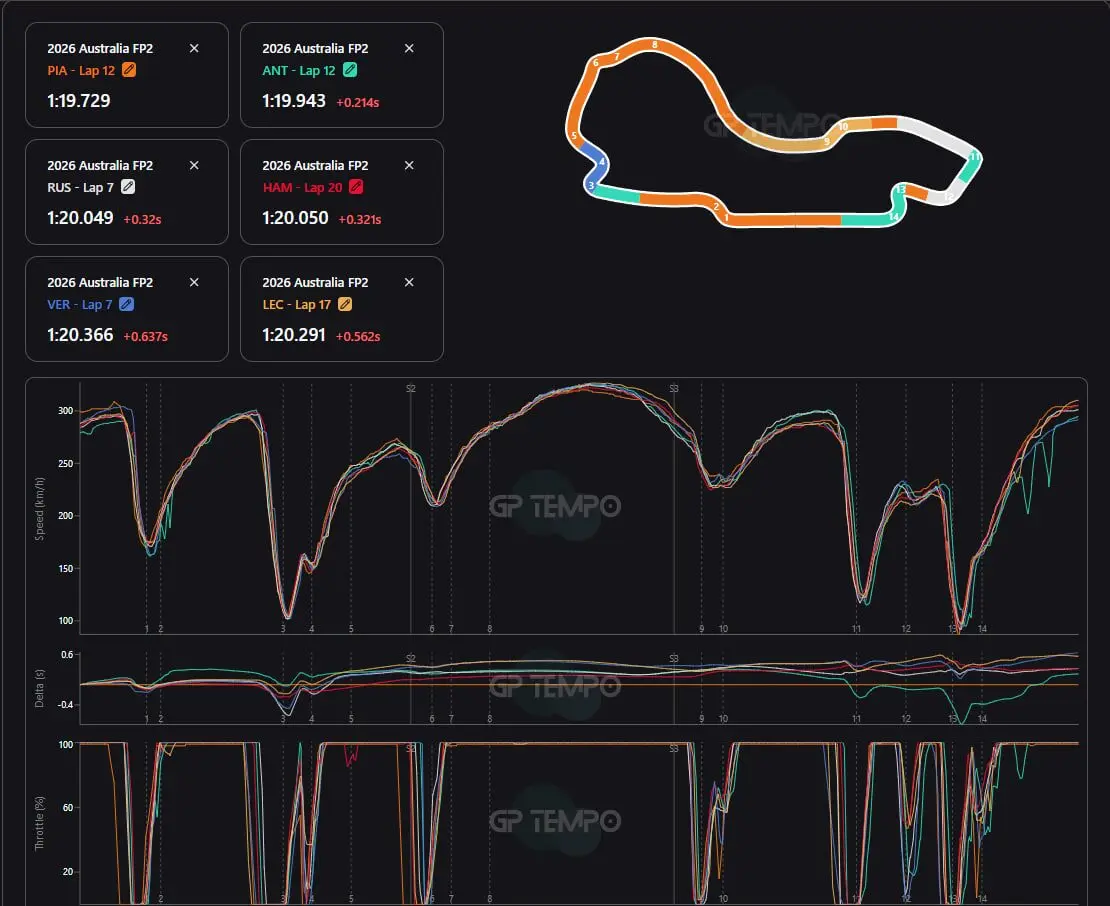The height and width of the screenshot is (906, 1110).
Task: Open the teal color editor beside ANT Lap 12
Action: pos(350,70)
